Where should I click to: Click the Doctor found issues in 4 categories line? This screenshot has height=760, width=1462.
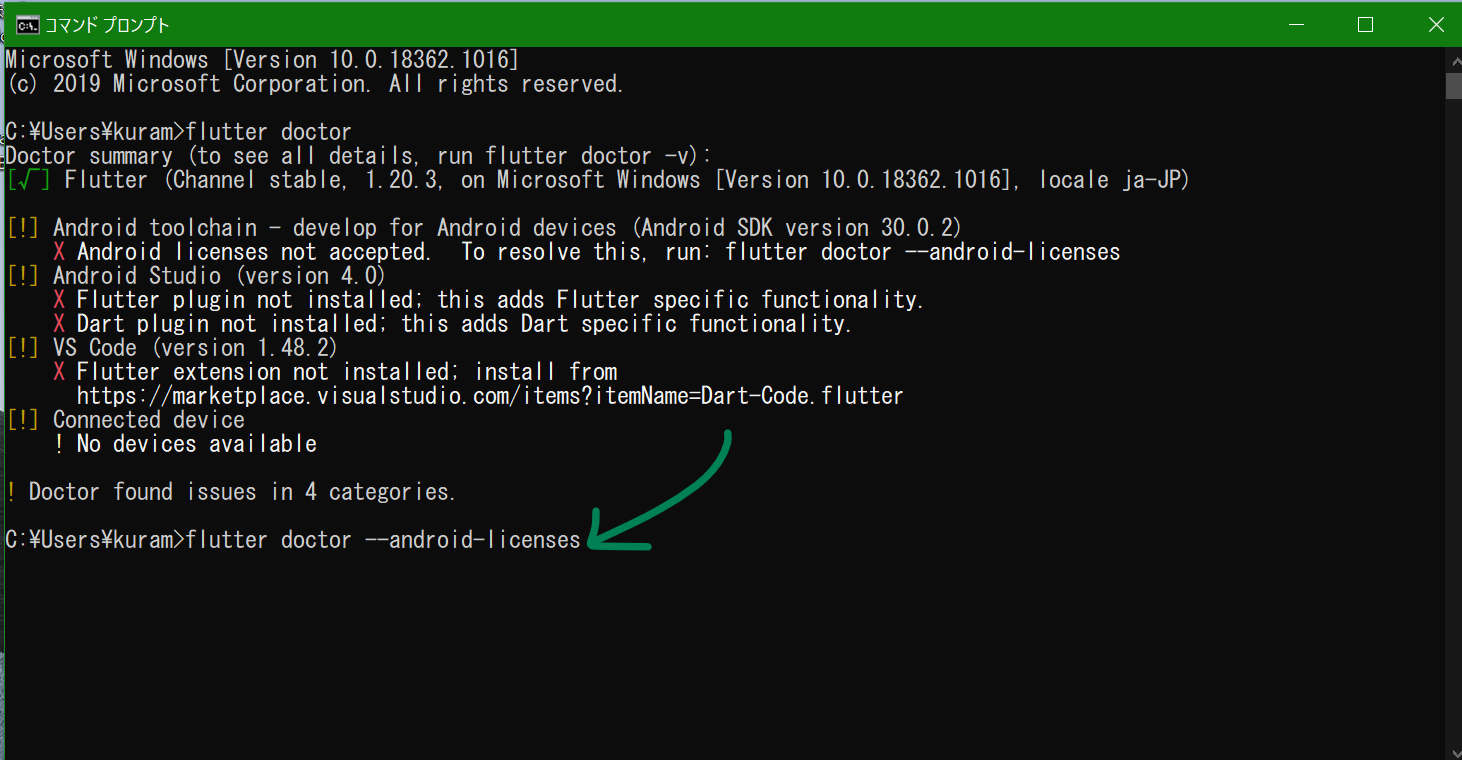[230, 491]
